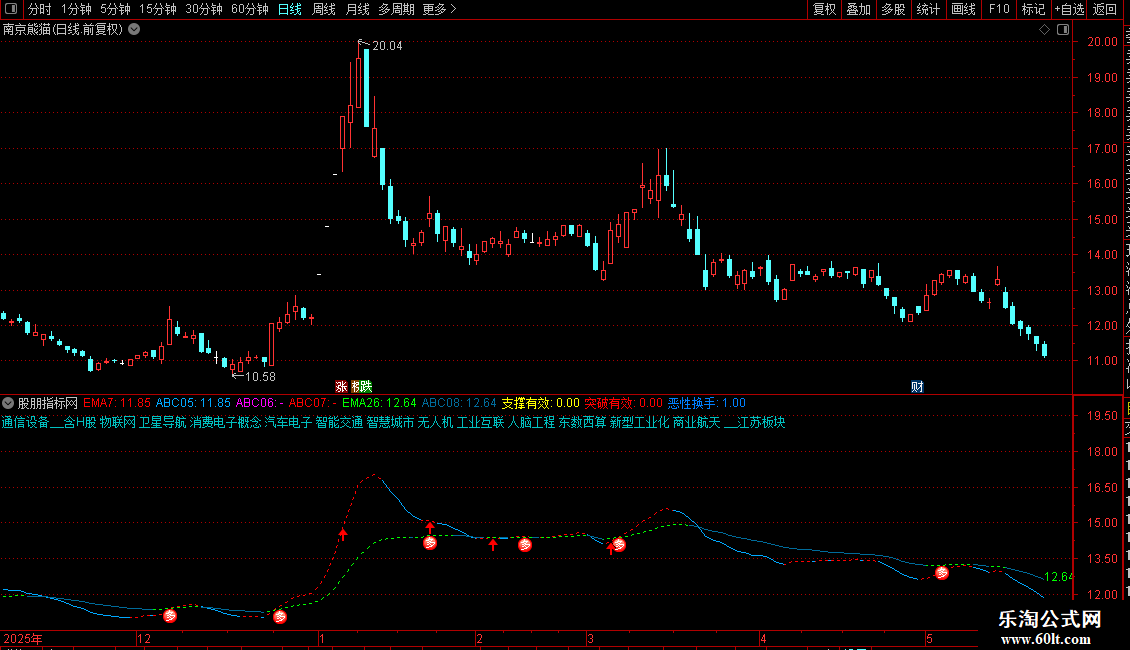The height and width of the screenshot is (650, 1130).
Task: Open the F10 company info
Action: tap(998, 9)
